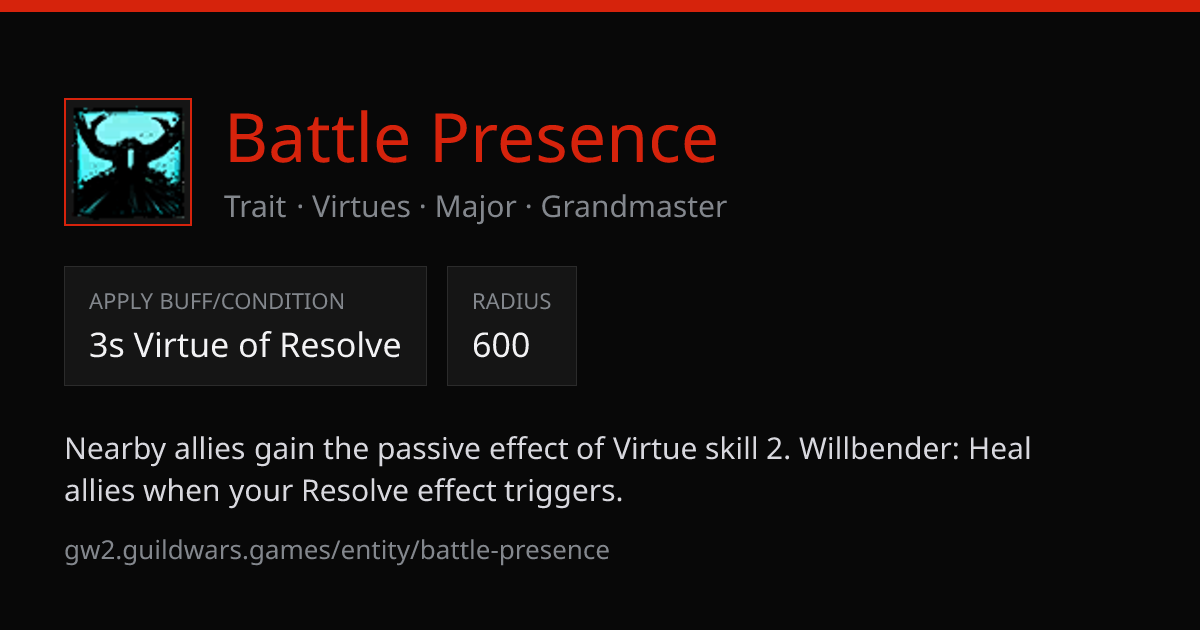Image resolution: width=1200 pixels, height=630 pixels.
Task: Click the APPLY BUFF/CONDITION label
Action: tap(217, 301)
